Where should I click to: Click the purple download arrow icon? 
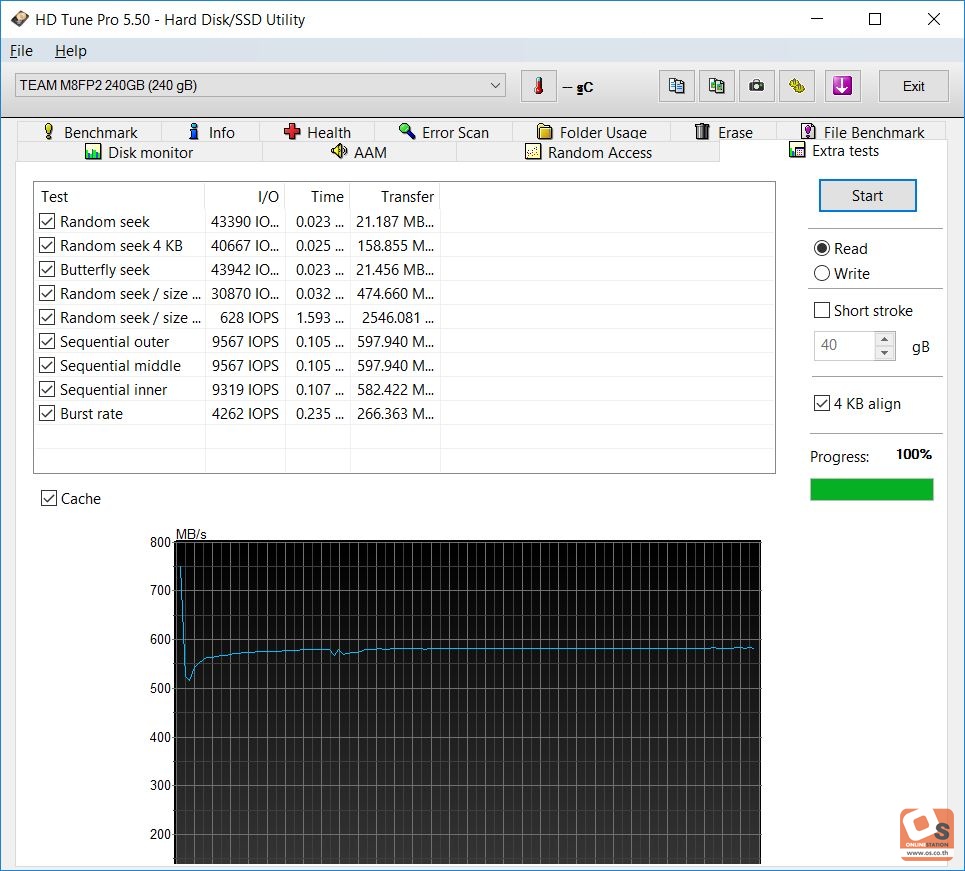click(x=842, y=86)
